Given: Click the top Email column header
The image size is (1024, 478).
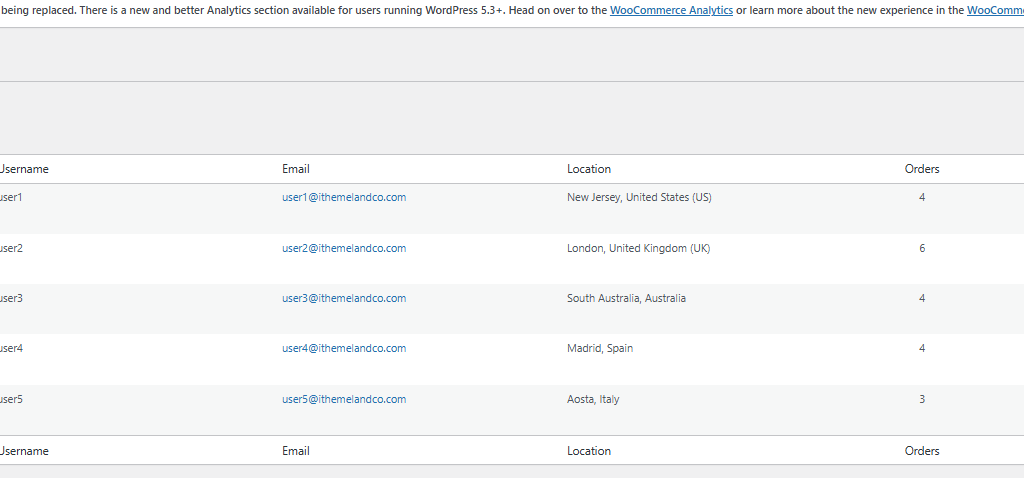Looking at the screenshot, I should (x=296, y=169).
